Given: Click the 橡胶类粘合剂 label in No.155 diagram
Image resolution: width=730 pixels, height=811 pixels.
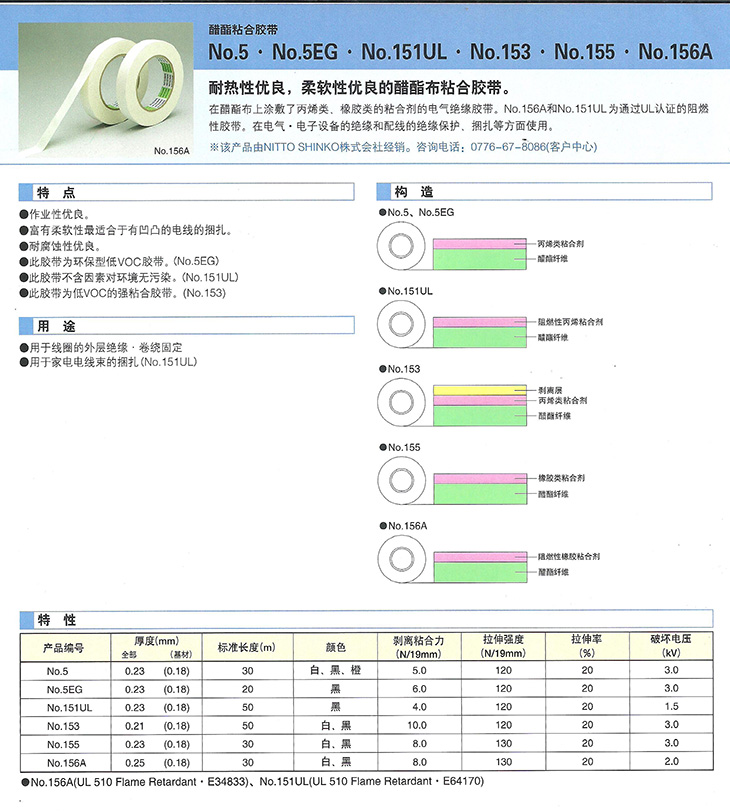Looking at the screenshot, I should 561,478.
